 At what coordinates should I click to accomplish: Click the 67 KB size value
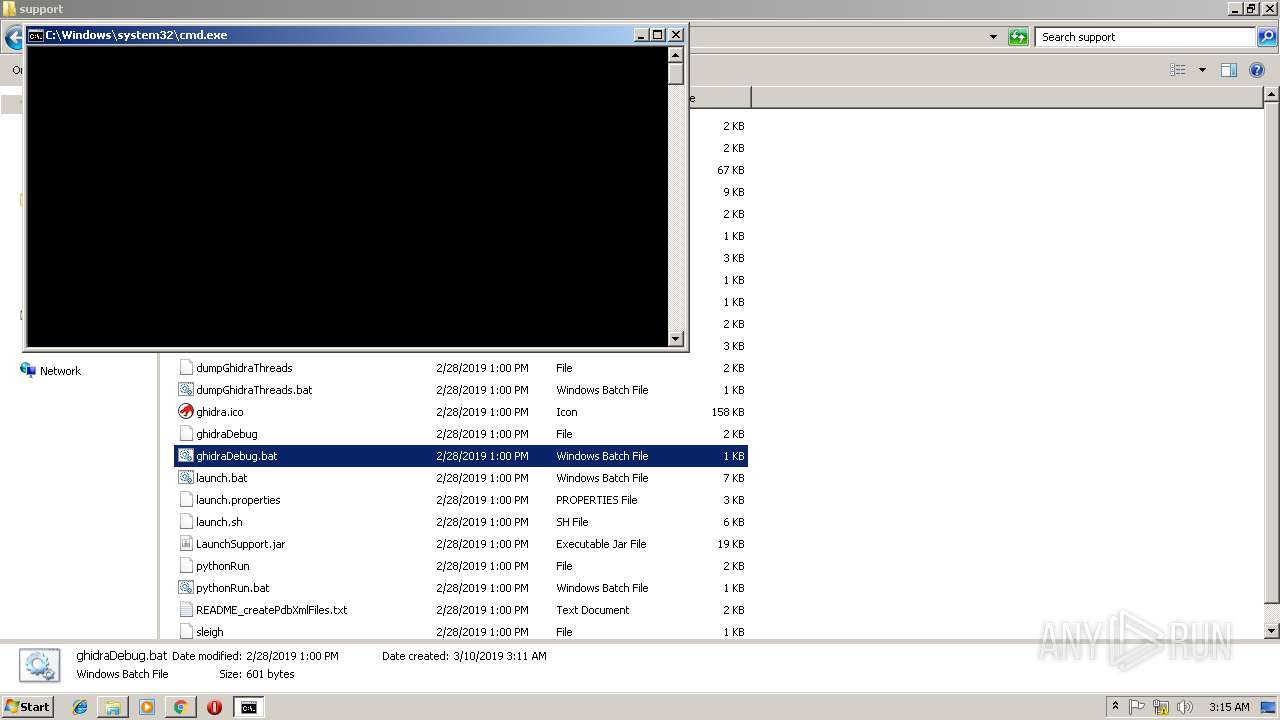[x=730, y=170]
